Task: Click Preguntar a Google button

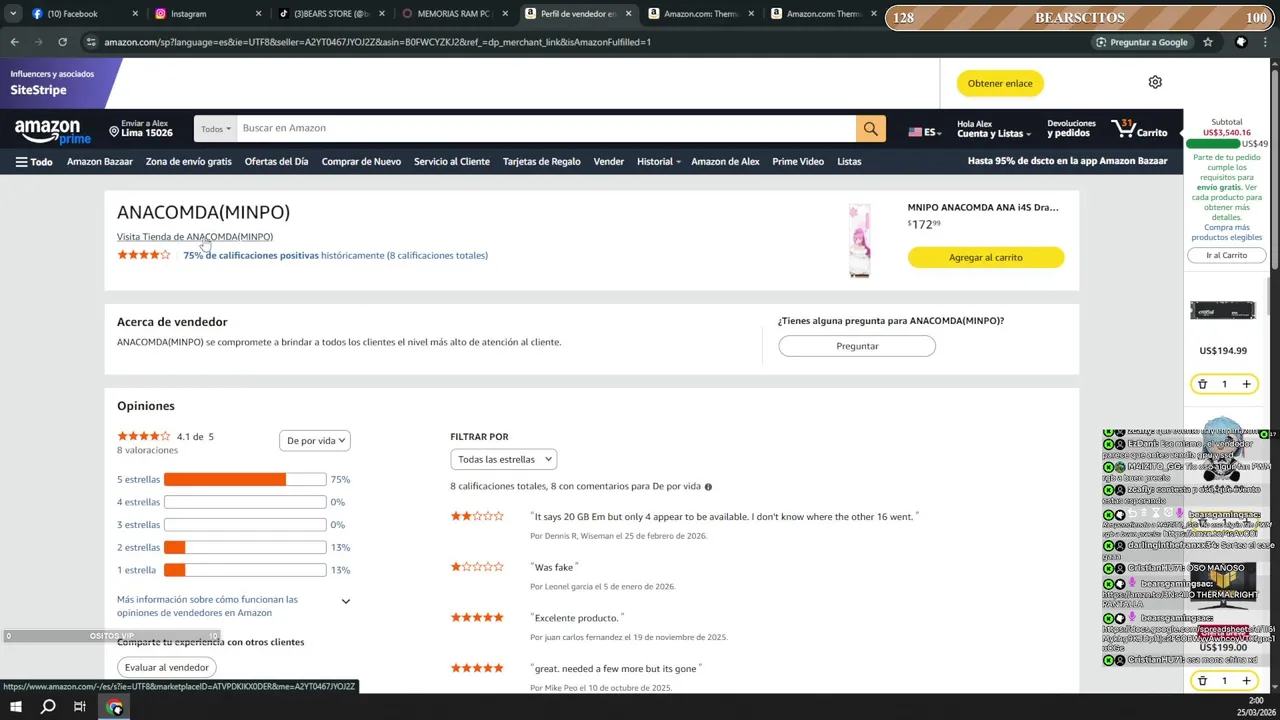Action: coord(1141,42)
